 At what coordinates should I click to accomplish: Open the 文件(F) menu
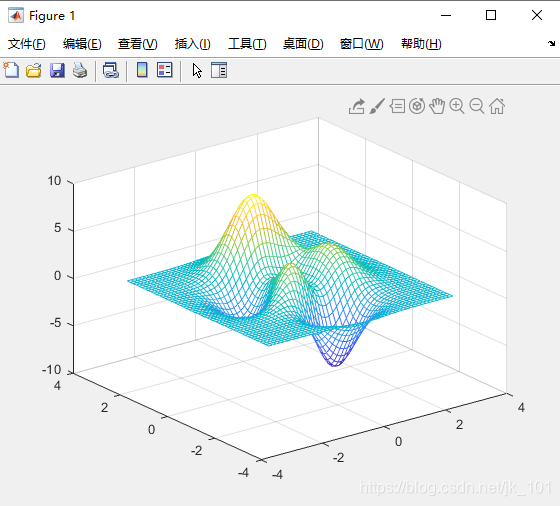(x=27, y=44)
